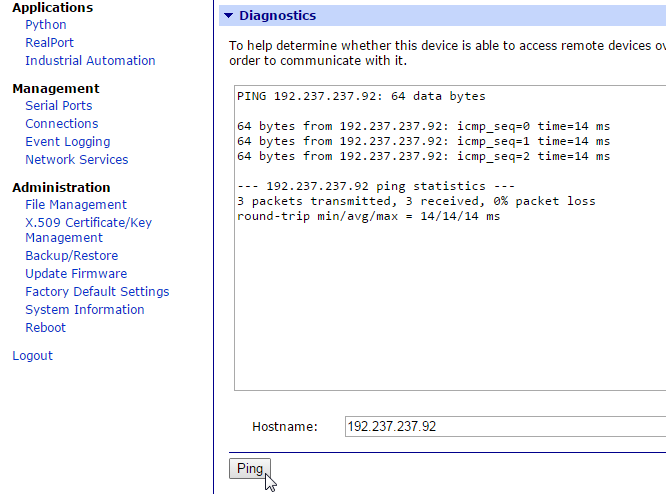
Task: Open the Update Firmware page
Action: coord(76,274)
